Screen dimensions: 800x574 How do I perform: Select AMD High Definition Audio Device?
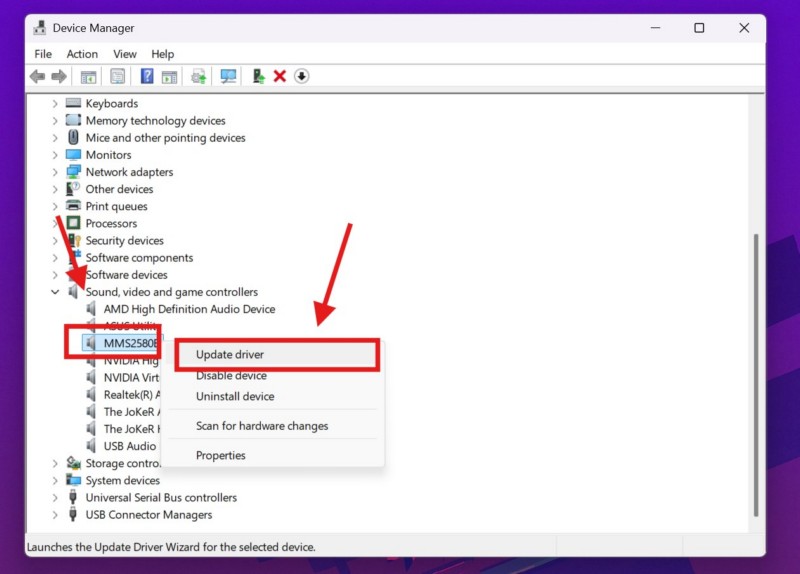click(x=189, y=309)
